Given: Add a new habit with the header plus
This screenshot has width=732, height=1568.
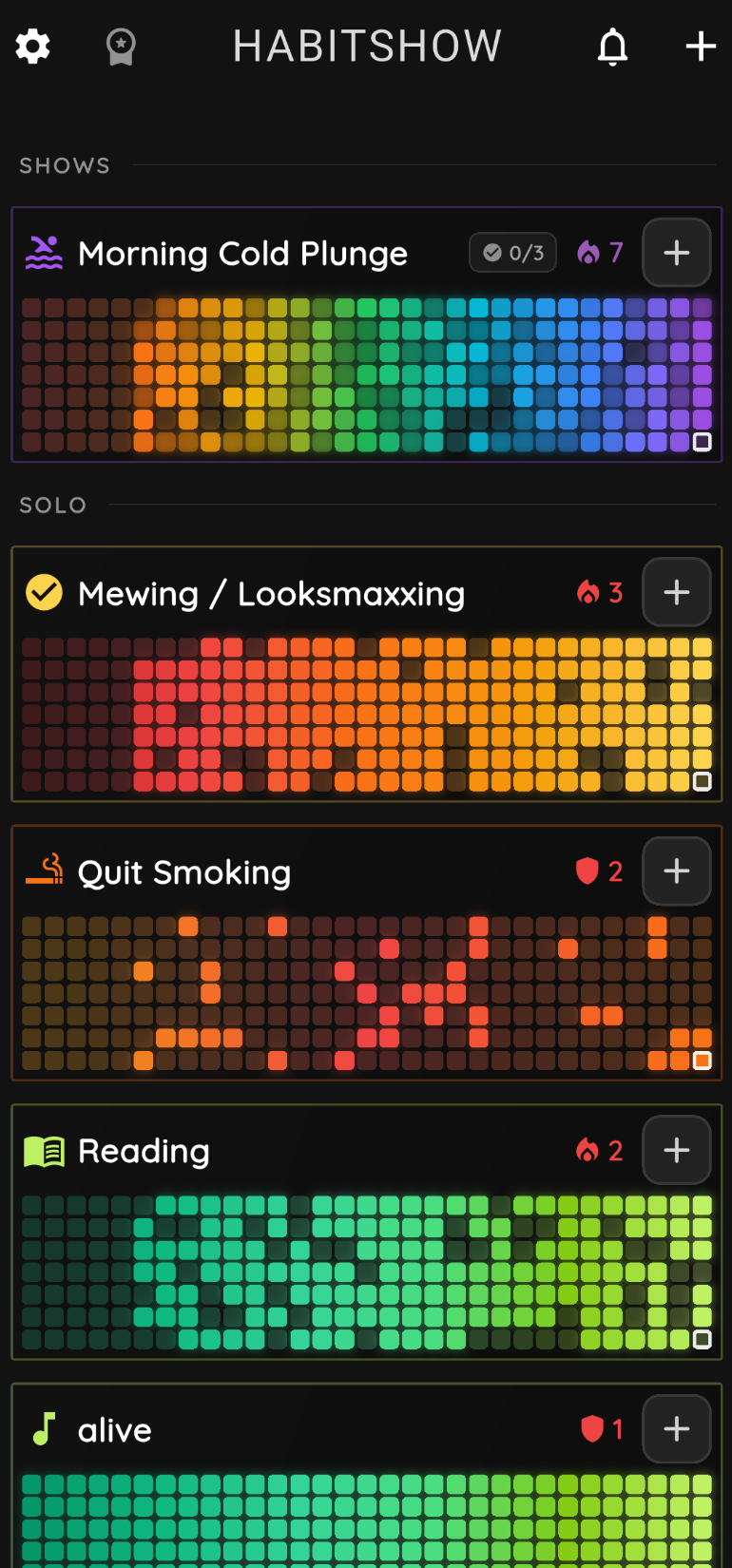Looking at the screenshot, I should [701, 46].
